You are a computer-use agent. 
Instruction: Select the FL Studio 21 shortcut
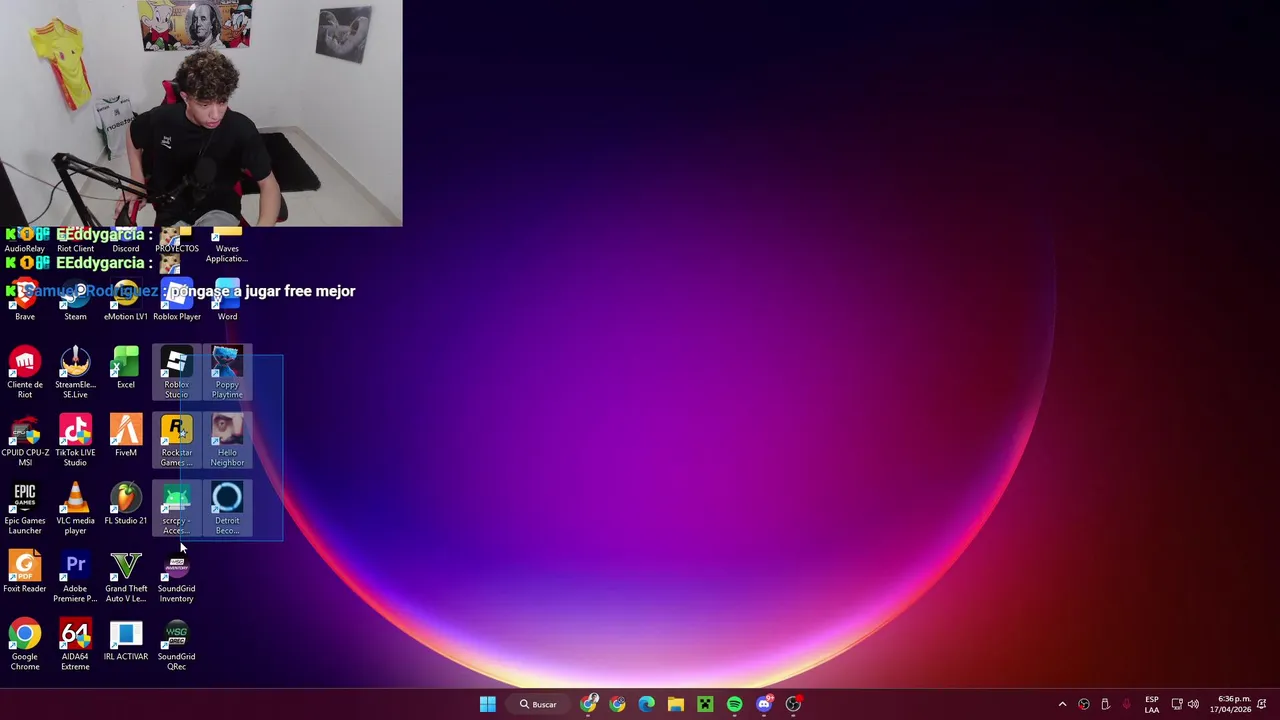click(x=126, y=504)
